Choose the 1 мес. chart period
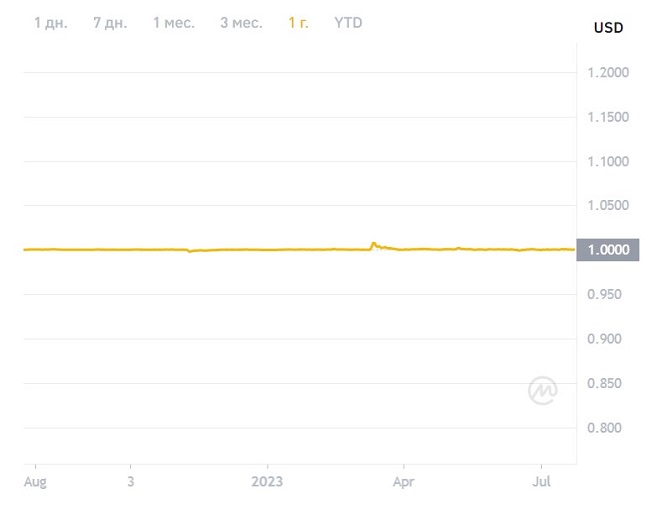Image resolution: width=657 pixels, height=515 pixels. 173,22
